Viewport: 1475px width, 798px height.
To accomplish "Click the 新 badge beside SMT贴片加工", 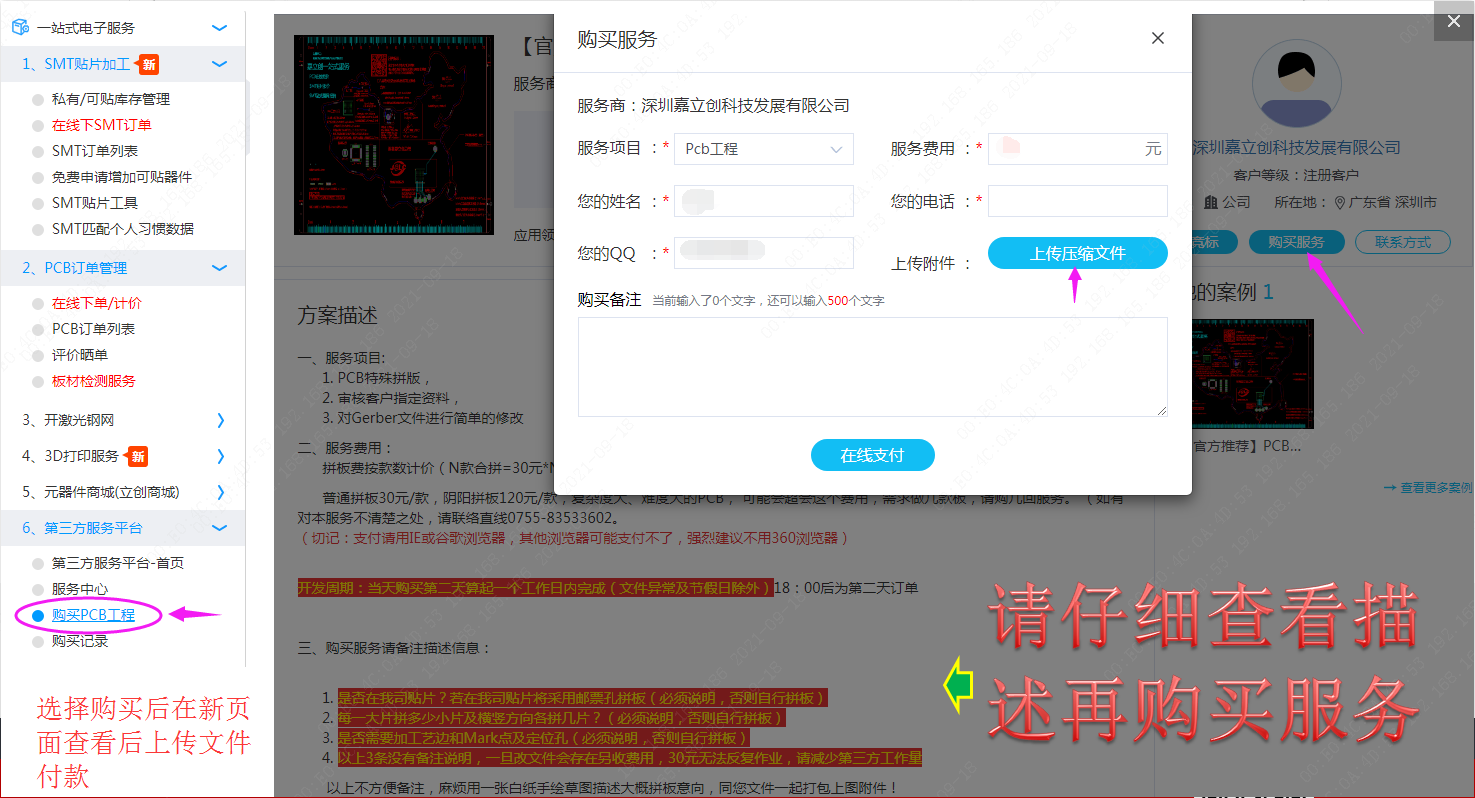I will pos(148,64).
